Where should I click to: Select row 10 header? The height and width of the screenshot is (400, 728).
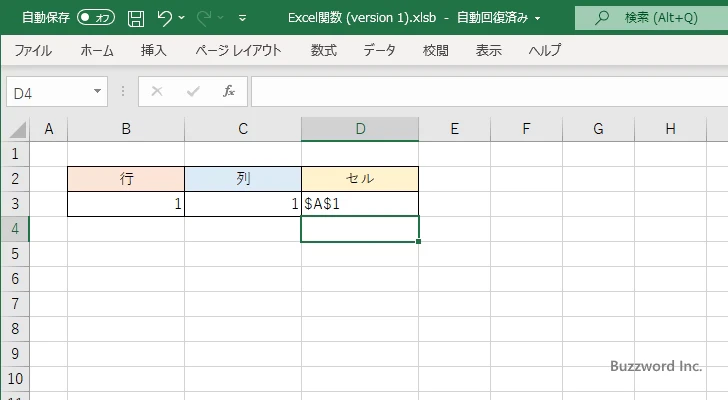click(15, 379)
